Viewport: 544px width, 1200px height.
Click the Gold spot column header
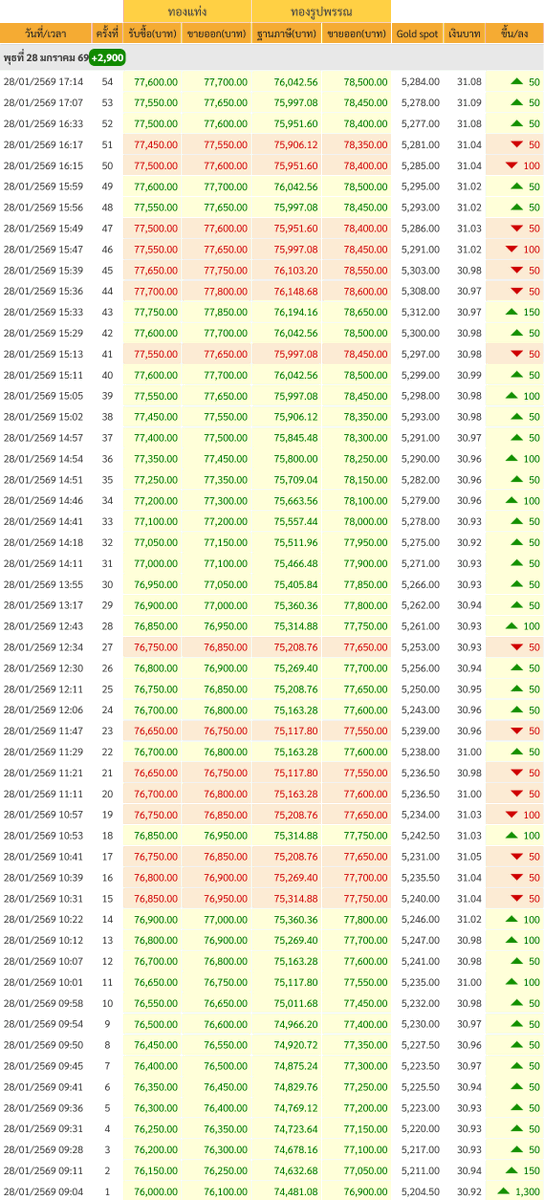[x=417, y=33]
